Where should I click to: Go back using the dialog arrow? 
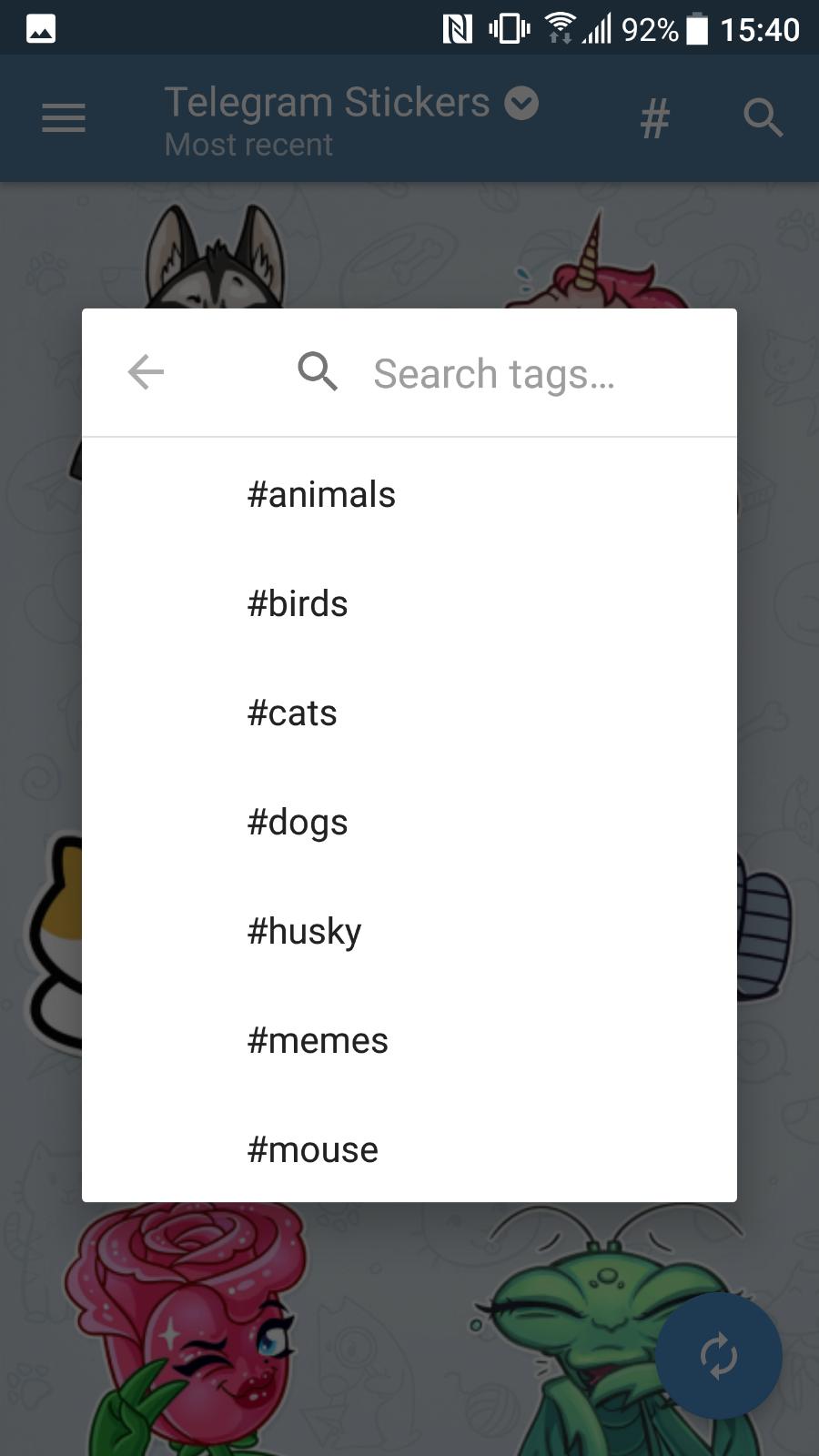(x=146, y=372)
